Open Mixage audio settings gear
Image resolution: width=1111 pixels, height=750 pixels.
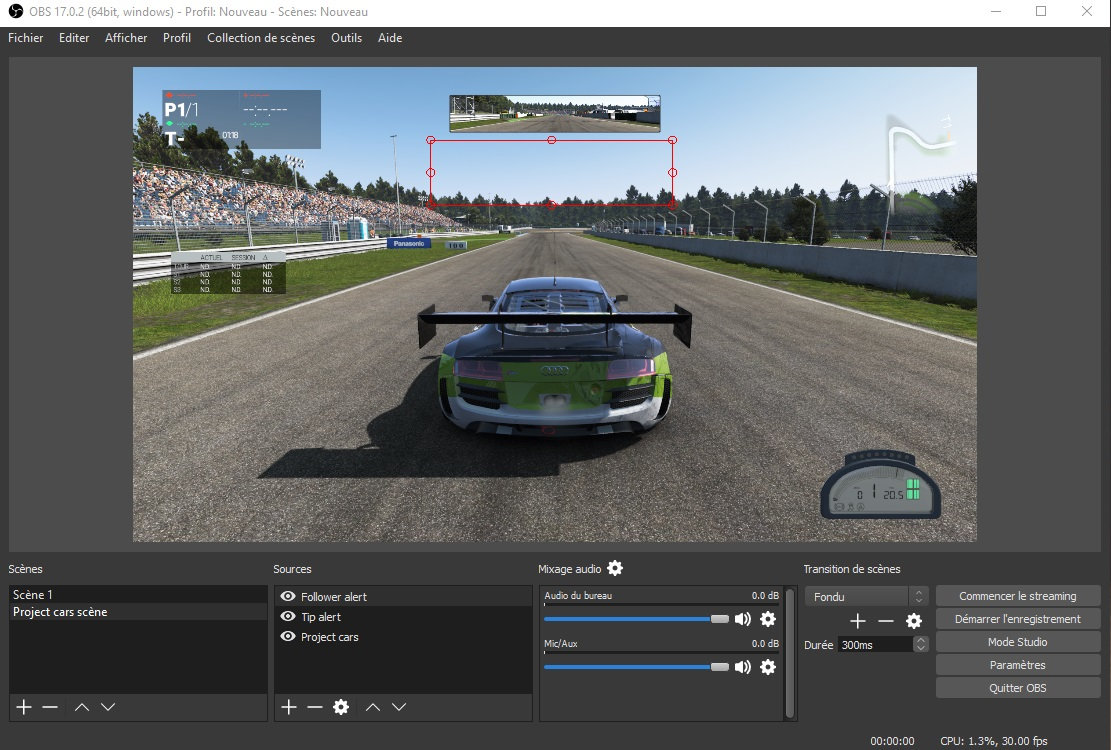point(615,568)
